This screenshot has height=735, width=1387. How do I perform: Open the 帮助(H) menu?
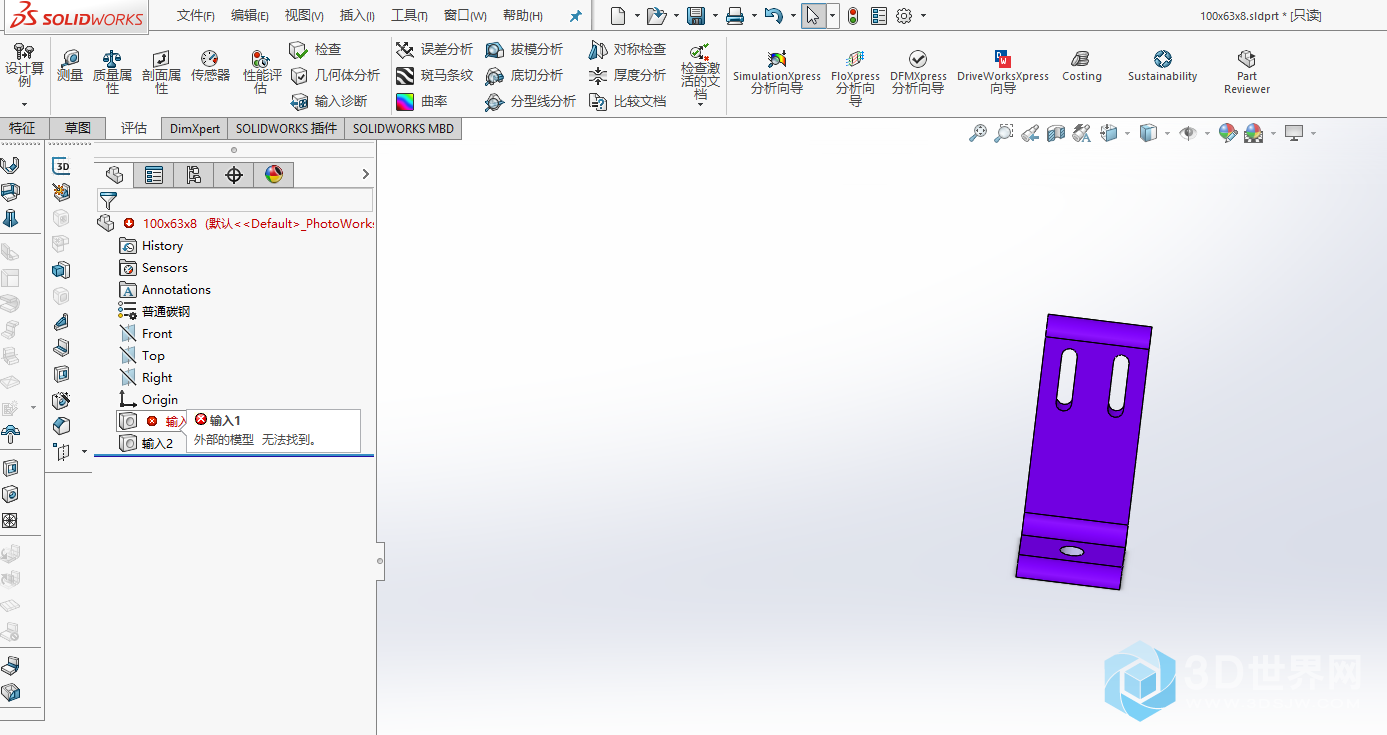click(x=523, y=16)
